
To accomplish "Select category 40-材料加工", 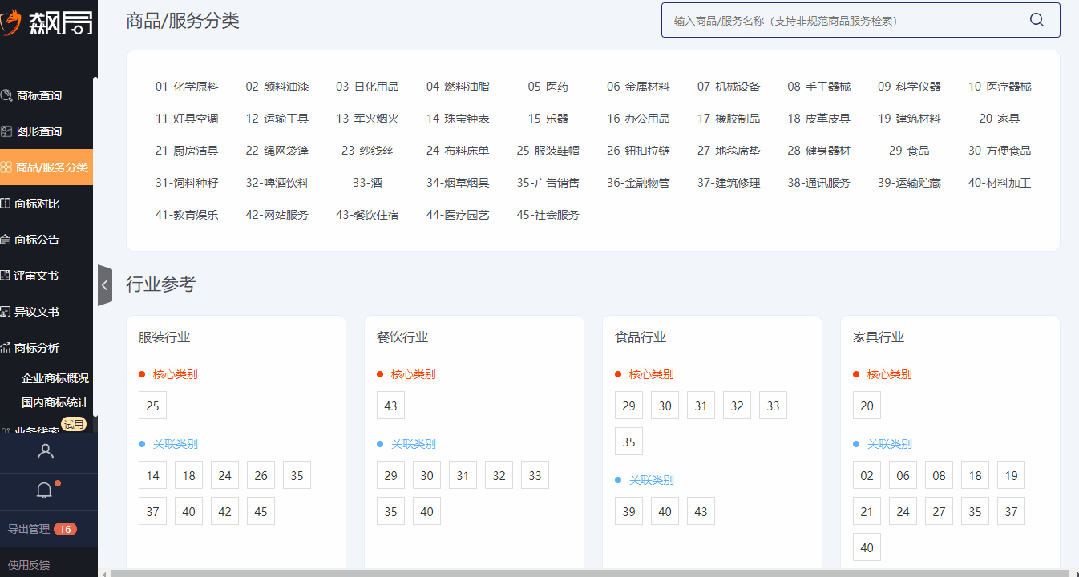I will click(x=1000, y=183).
